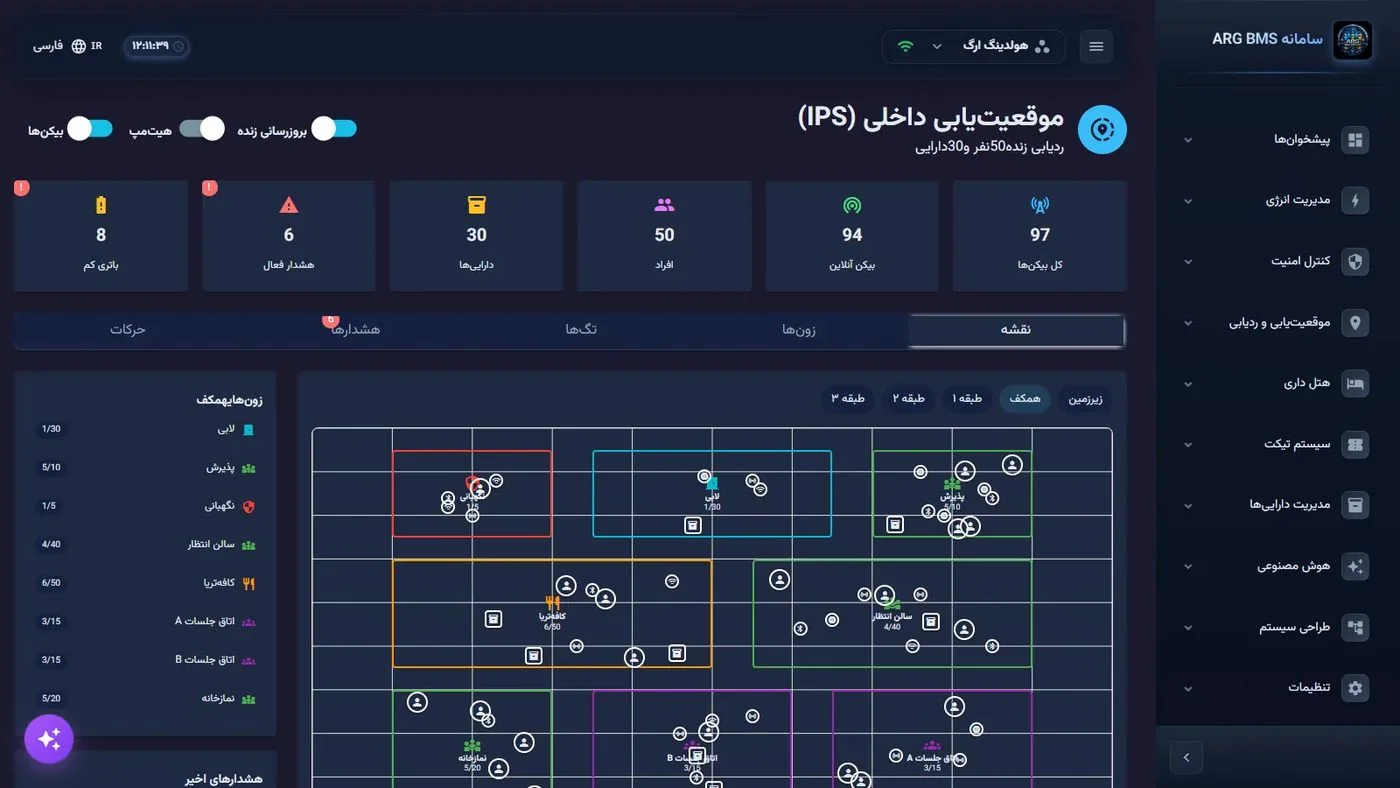Click the سالن انتظار zone row in list
This screenshot has width=1400, height=788.
pyautogui.click(x=145, y=545)
